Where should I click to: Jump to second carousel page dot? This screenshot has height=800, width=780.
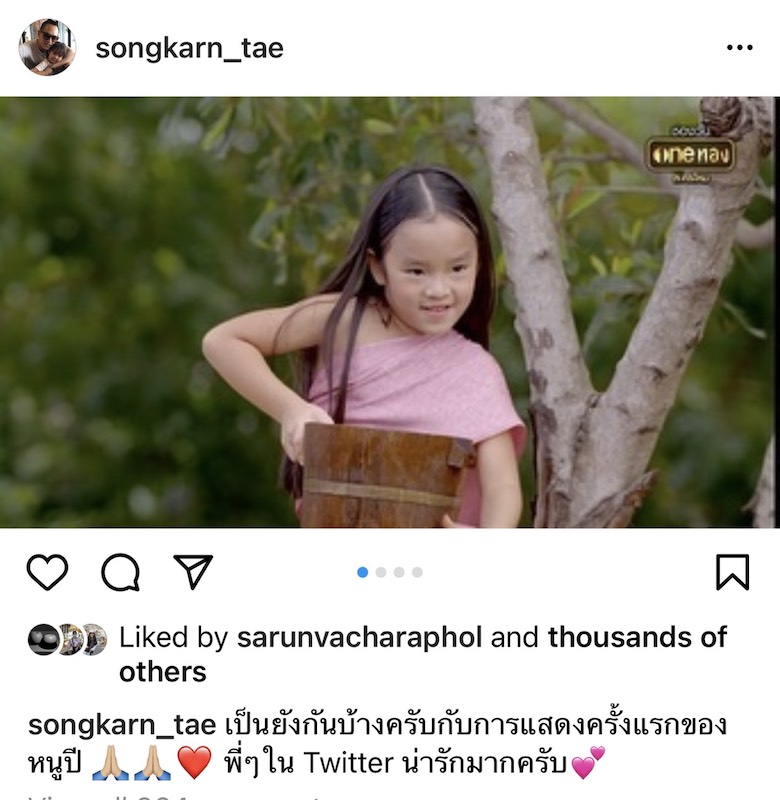(x=381, y=572)
